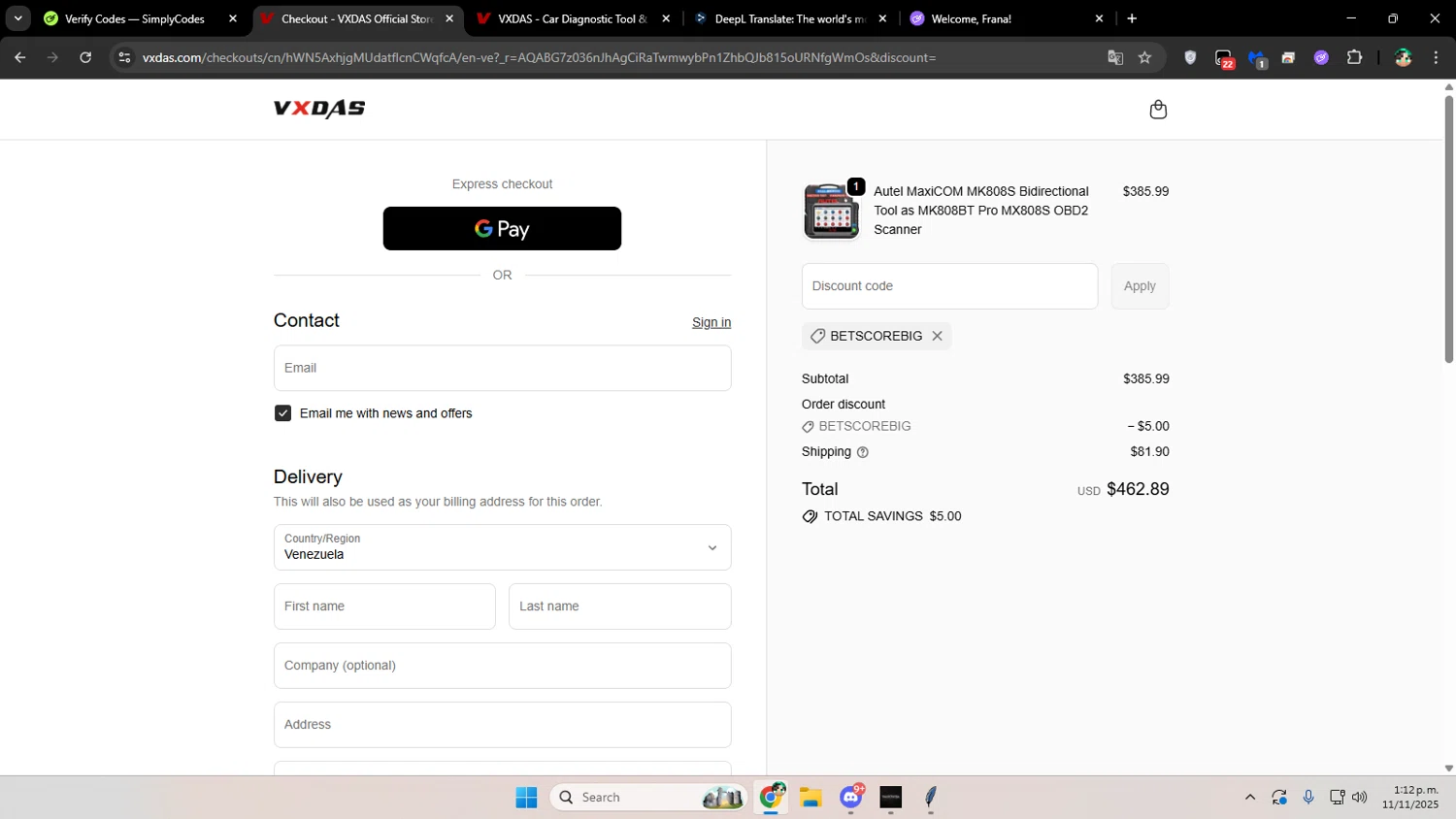The image size is (1456, 819).
Task: View site information icon in address bar
Action: tap(124, 57)
